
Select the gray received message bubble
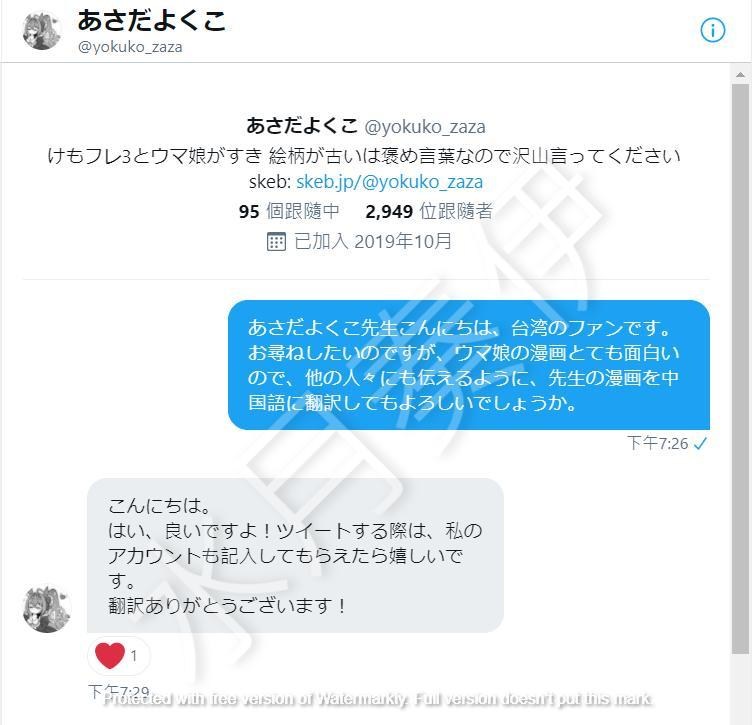coord(295,555)
